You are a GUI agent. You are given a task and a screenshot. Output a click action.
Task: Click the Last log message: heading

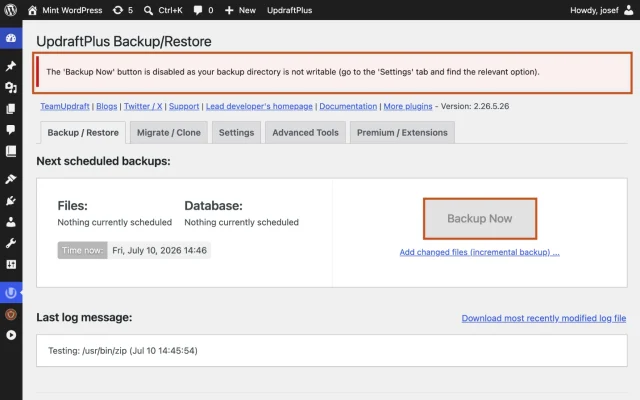pos(84,317)
